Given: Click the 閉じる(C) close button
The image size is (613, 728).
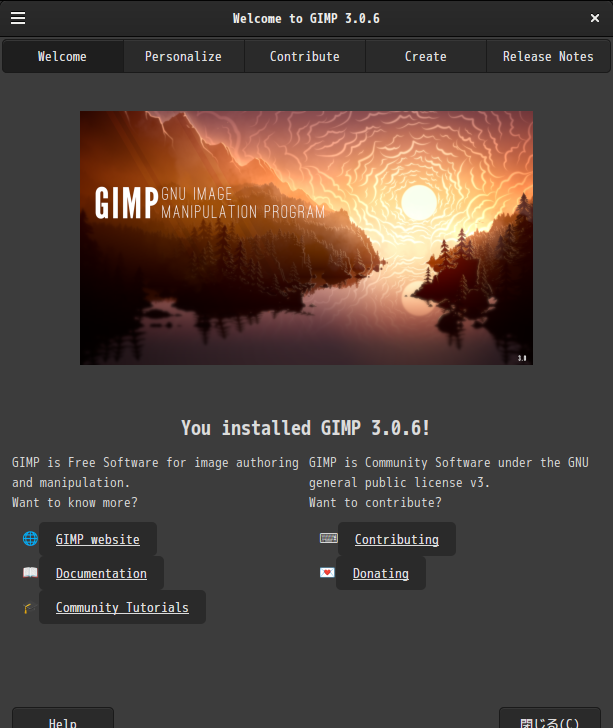Looking at the screenshot, I should (x=550, y=720).
